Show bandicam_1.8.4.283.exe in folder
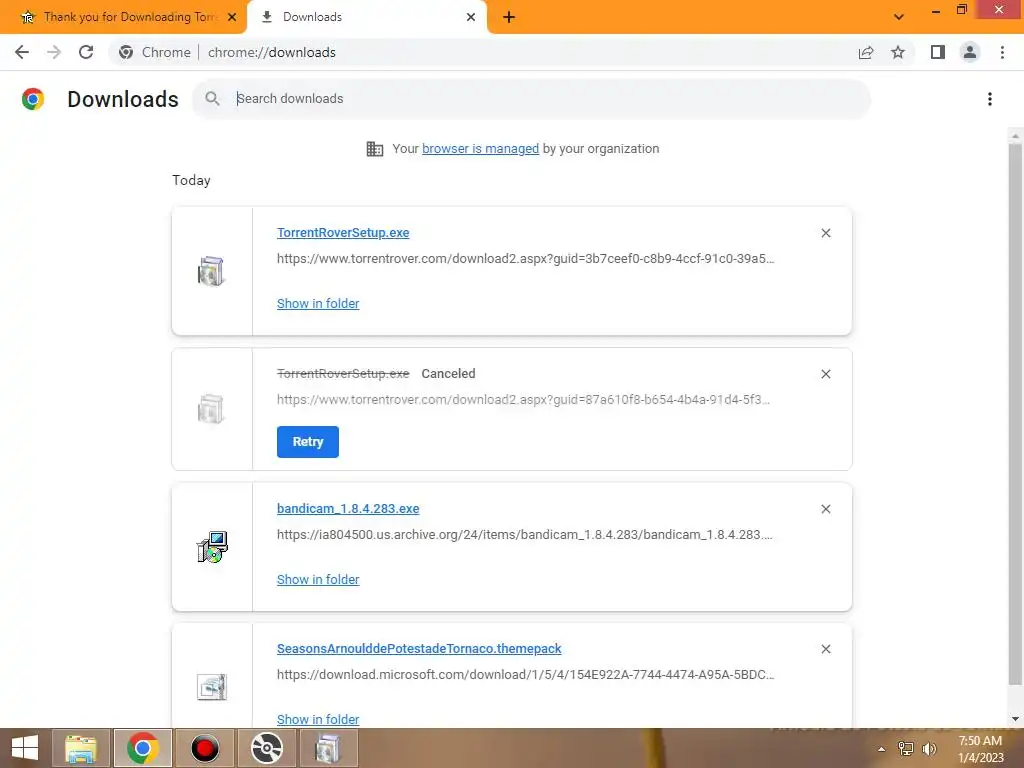Viewport: 1024px width, 768px height. (318, 580)
